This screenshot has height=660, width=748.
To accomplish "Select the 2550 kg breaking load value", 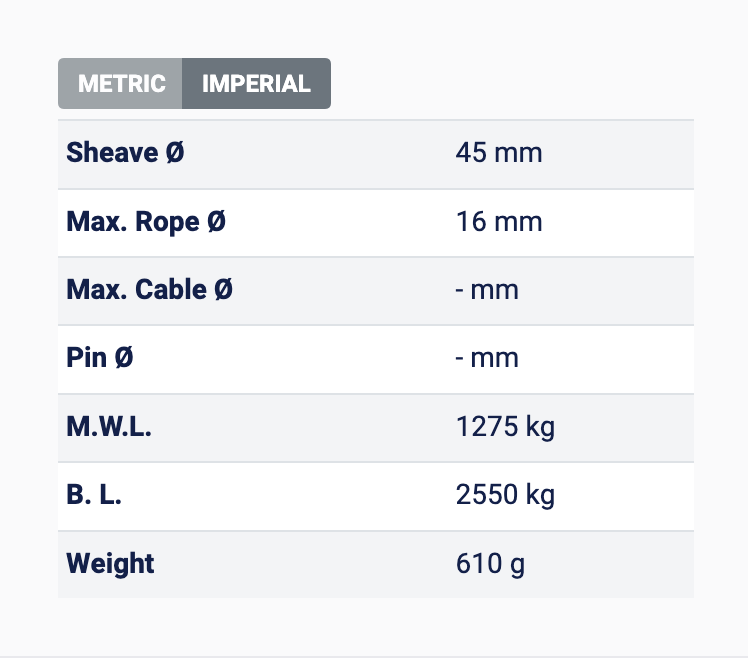I will [x=505, y=495].
